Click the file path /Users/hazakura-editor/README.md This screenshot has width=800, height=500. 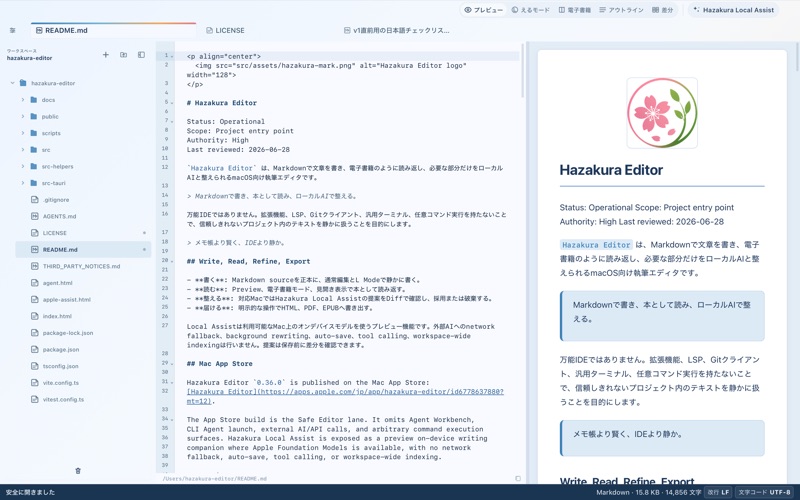pos(214,479)
